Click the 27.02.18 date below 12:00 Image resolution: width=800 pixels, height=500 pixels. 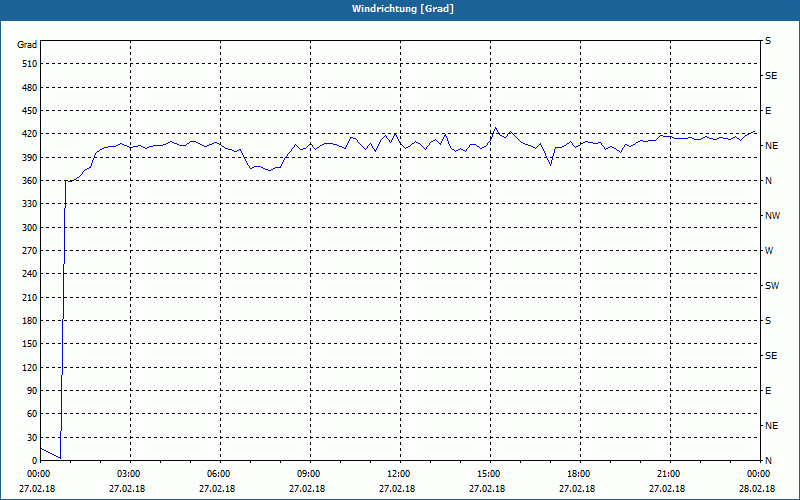(397, 489)
